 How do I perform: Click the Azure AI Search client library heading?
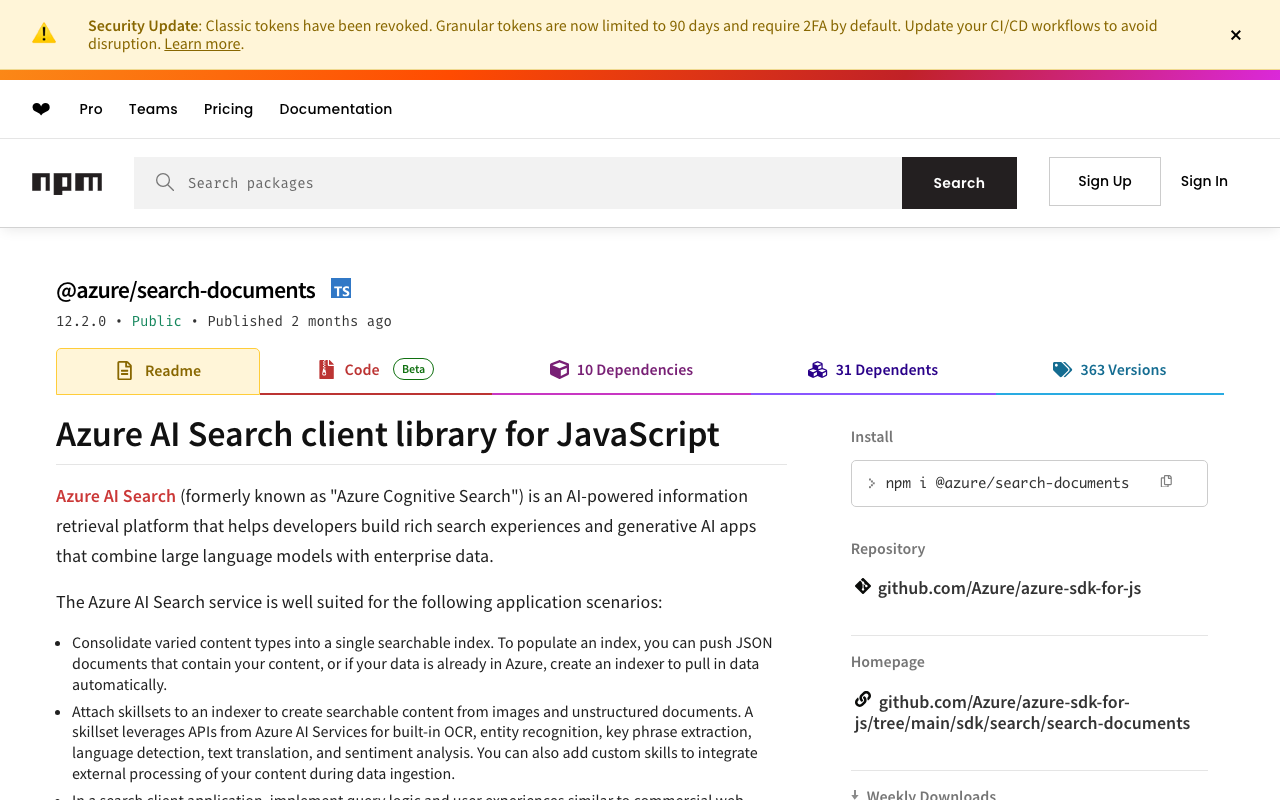pyautogui.click(x=388, y=434)
